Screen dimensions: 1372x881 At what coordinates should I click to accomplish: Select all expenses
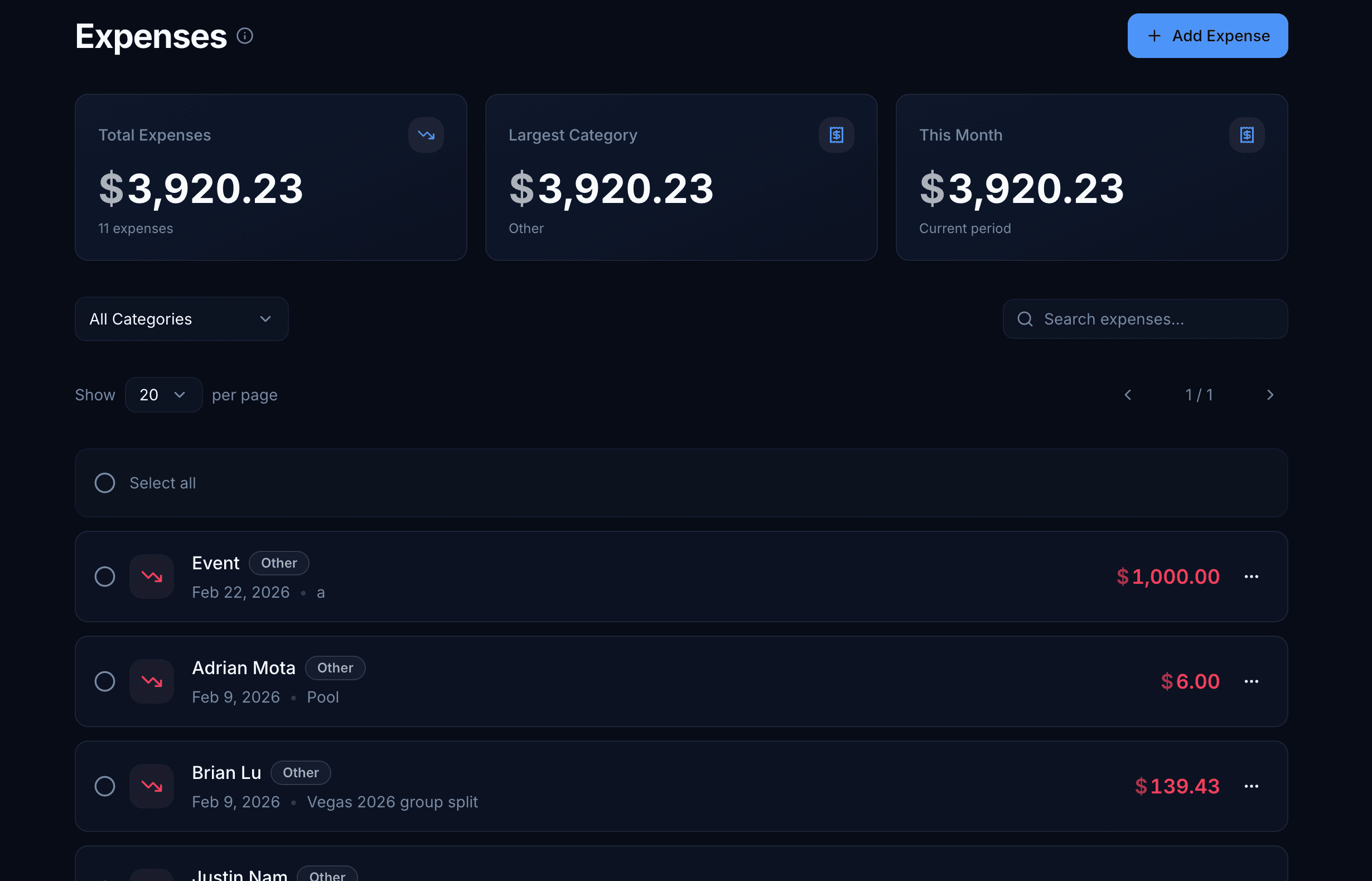point(105,483)
